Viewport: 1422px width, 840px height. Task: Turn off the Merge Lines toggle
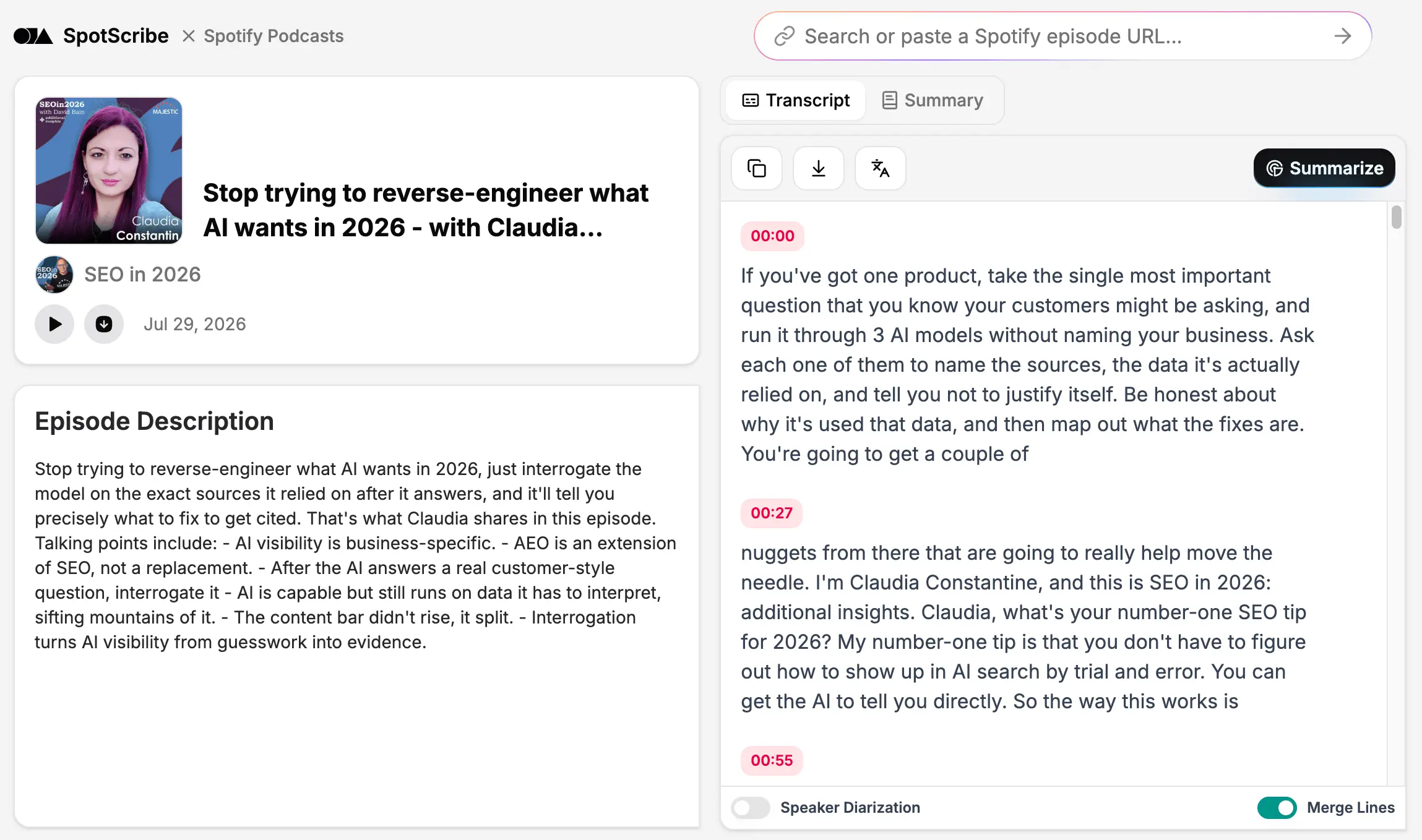[x=1277, y=807]
